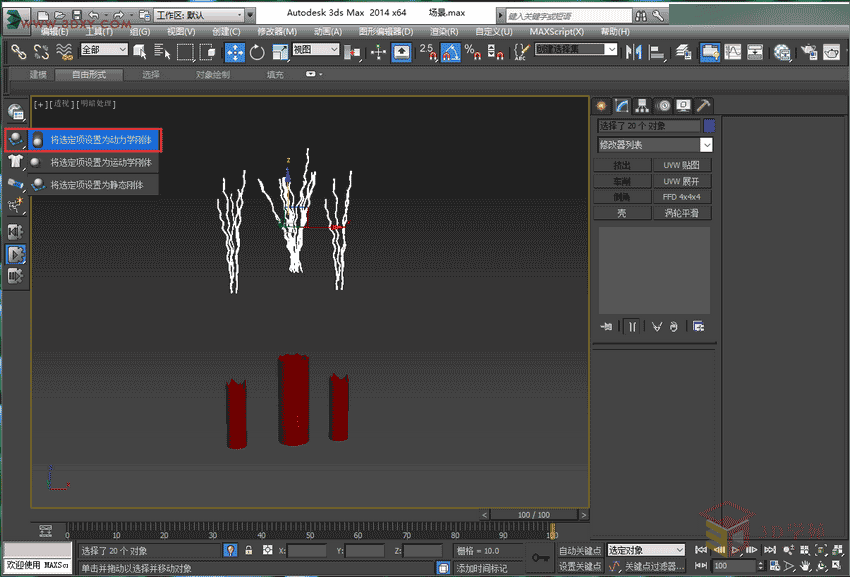Screen dimensions: 850x577
Task: Open the Create command panel tab
Action: pyautogui.click(x=602, y=105)
